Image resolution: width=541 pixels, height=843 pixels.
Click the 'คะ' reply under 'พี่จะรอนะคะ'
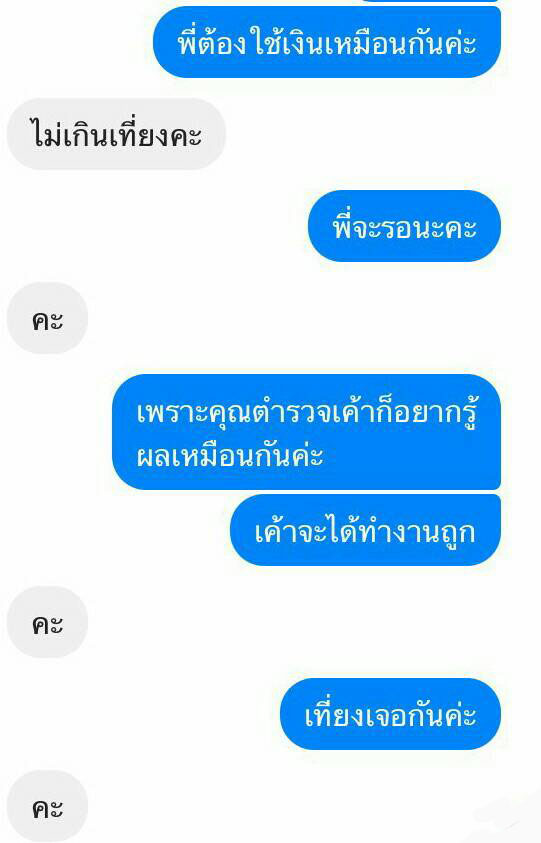point(47,319)
